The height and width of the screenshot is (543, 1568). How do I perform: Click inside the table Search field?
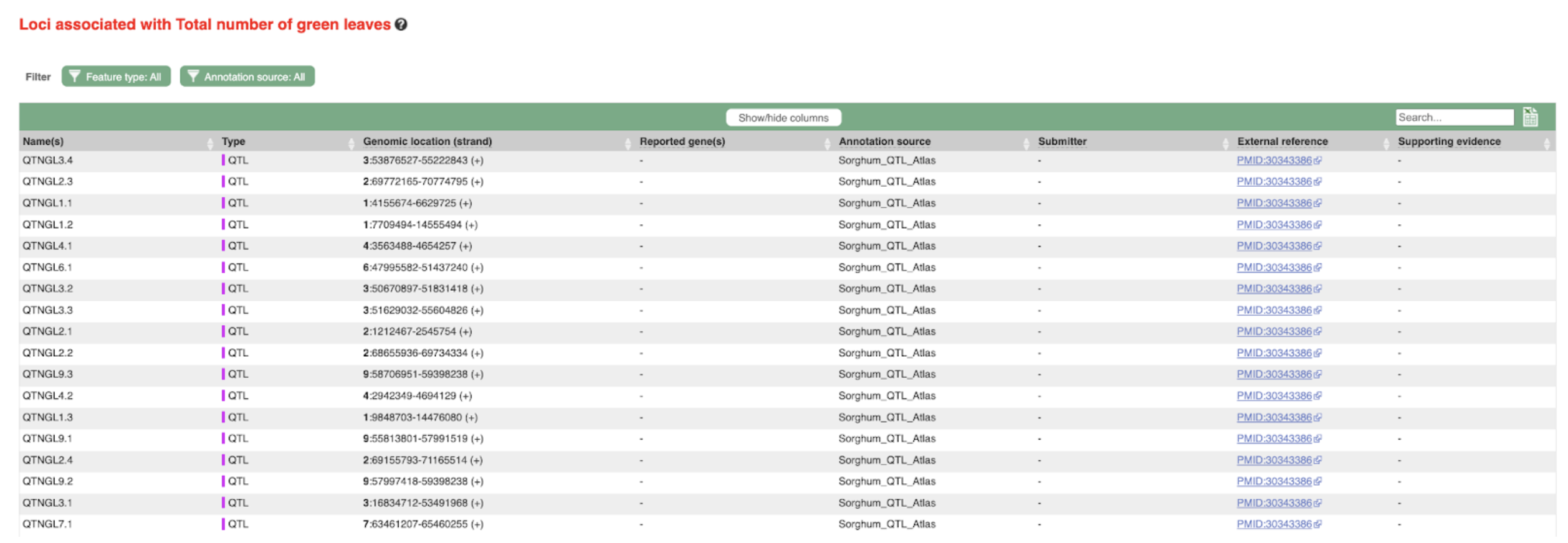(x=1453, y=117)
